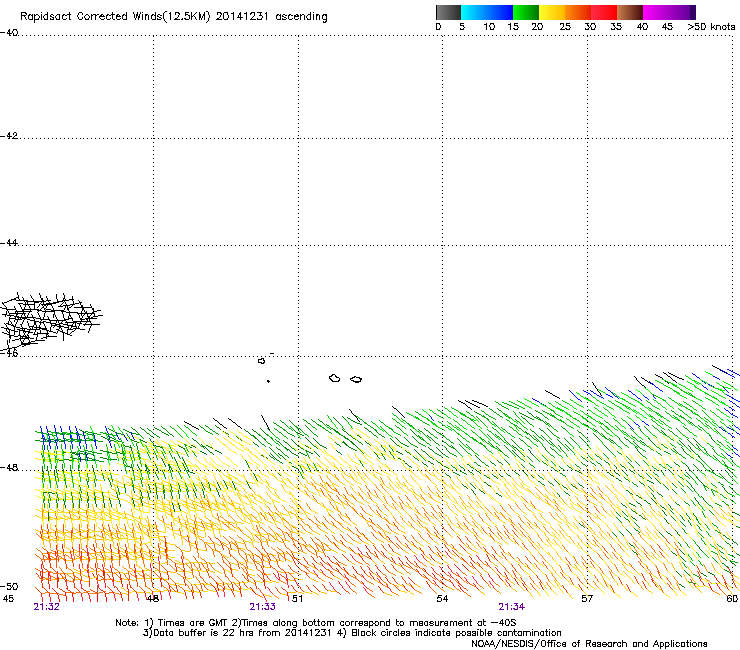Click the legend tick label 40
The height and width of the screenshot is (650, 740).
642,27
